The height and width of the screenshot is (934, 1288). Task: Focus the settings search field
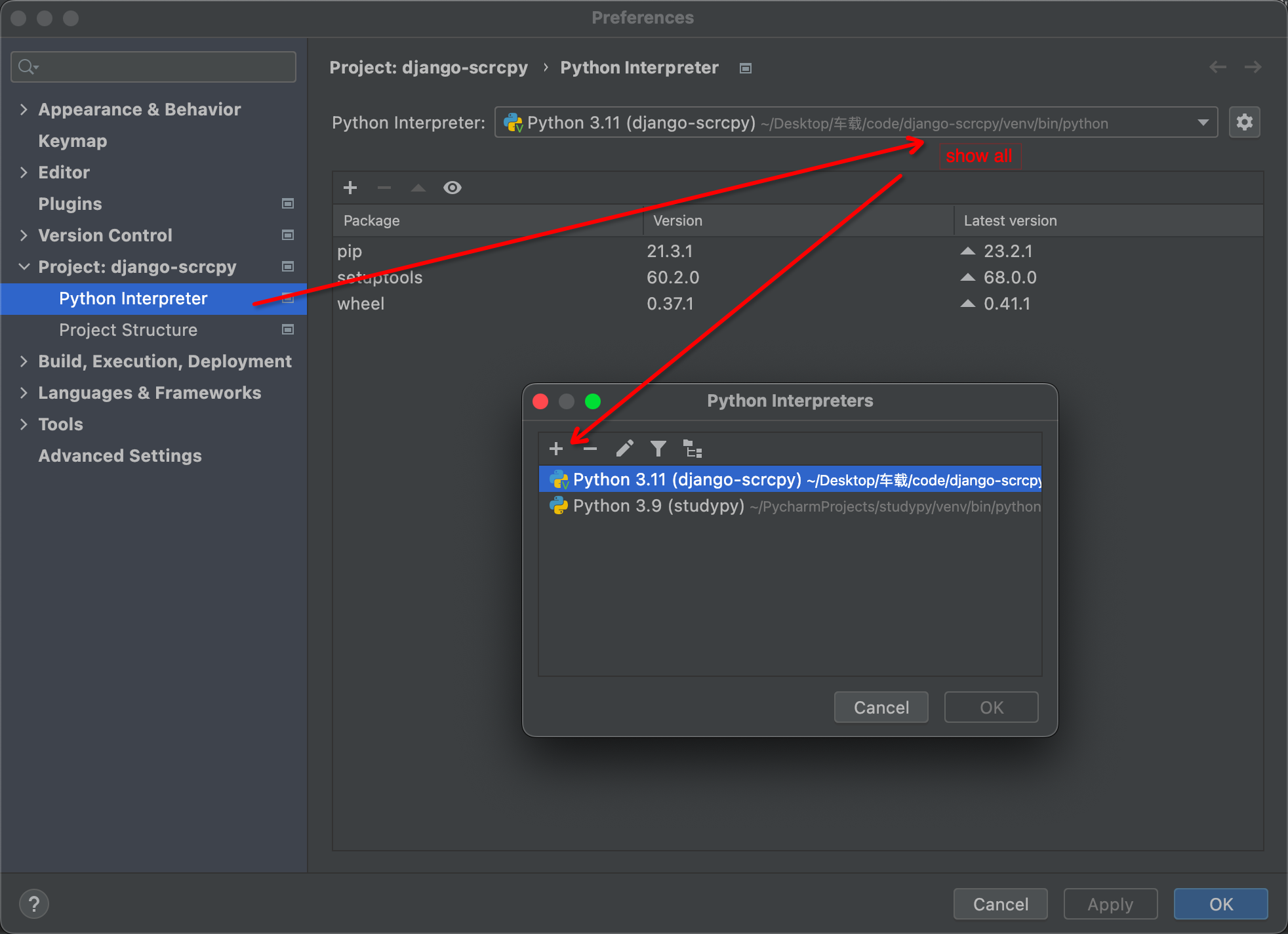pos(153,67)
